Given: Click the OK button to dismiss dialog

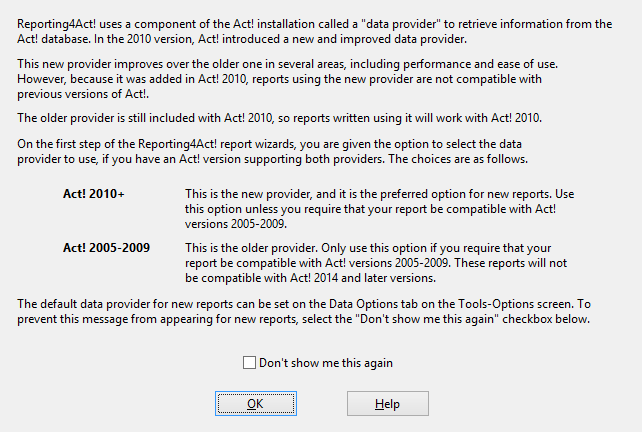Looking at the screenshot, I should [256, 404].
